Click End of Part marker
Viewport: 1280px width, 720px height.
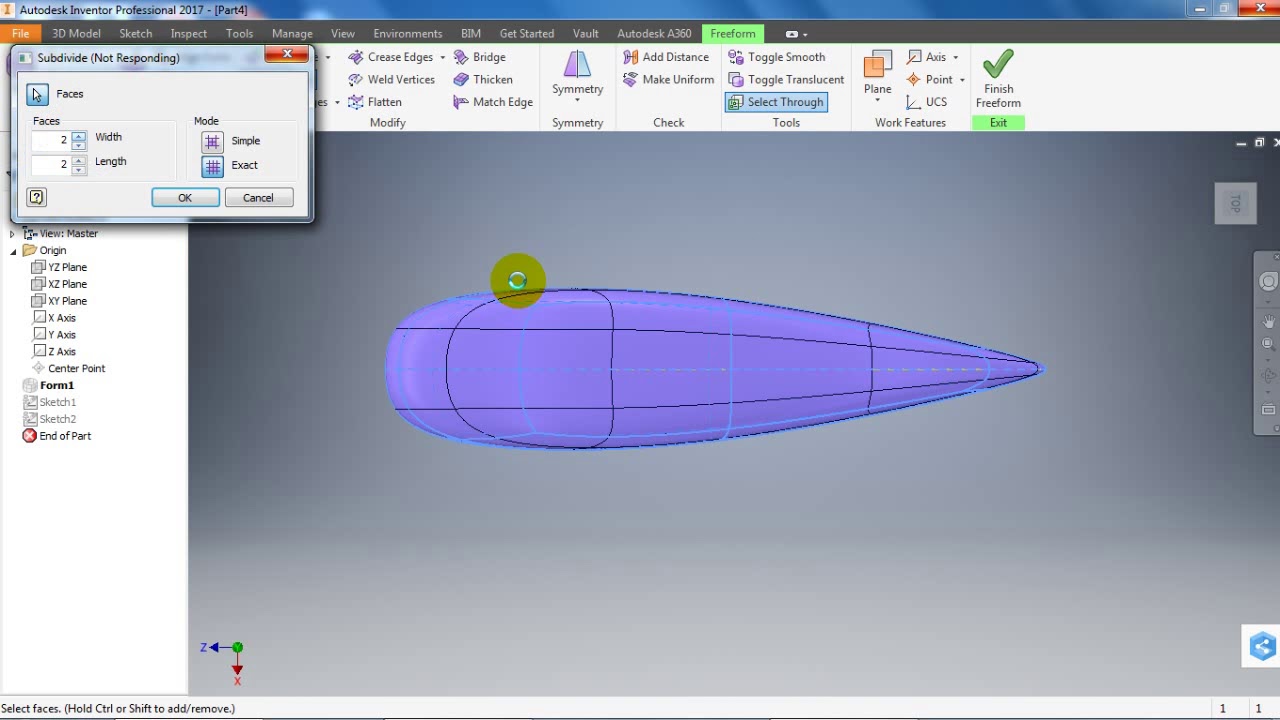(x=57, y=436)
